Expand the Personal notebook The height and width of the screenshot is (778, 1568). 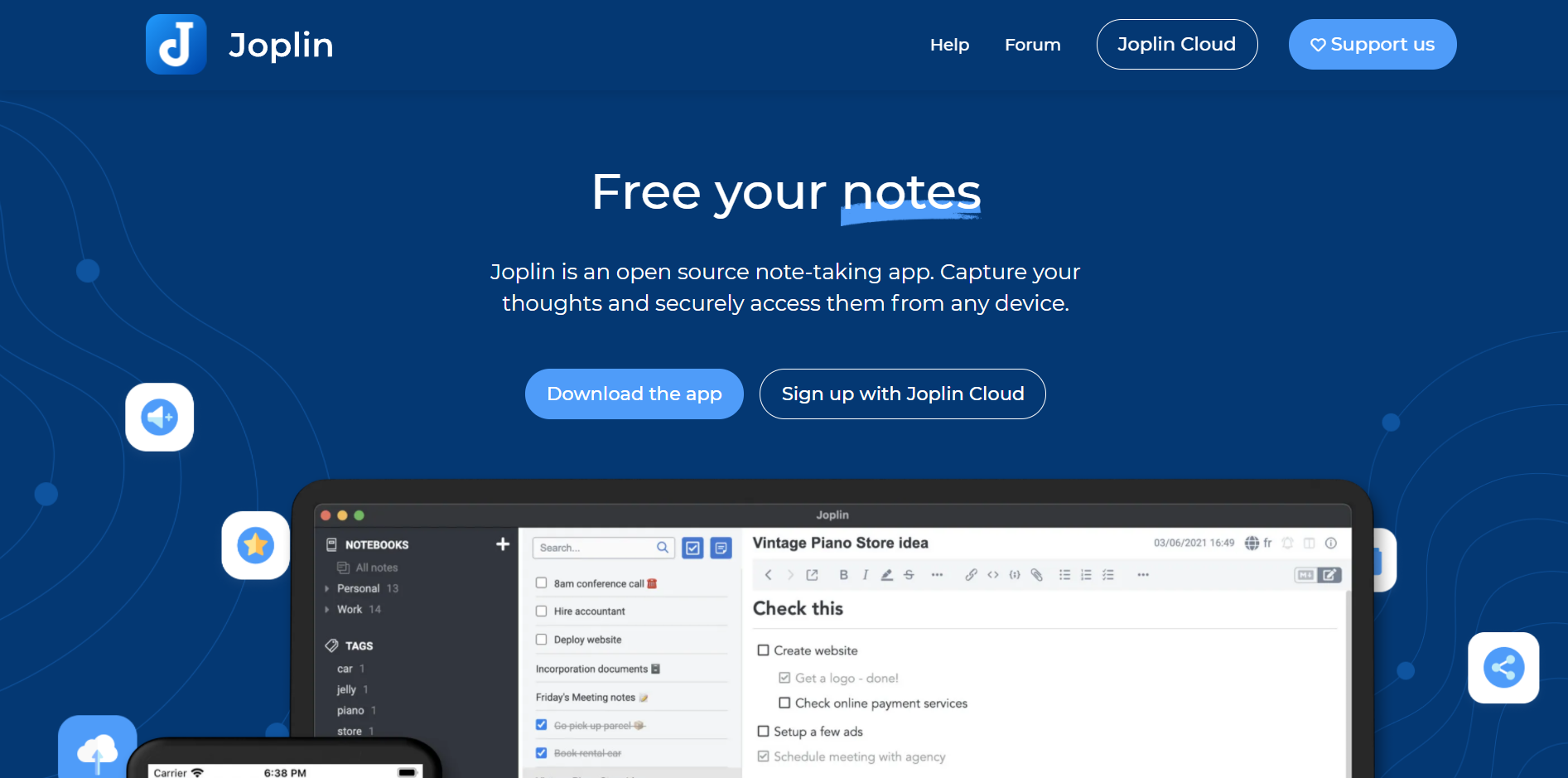[x=327, y=589]
